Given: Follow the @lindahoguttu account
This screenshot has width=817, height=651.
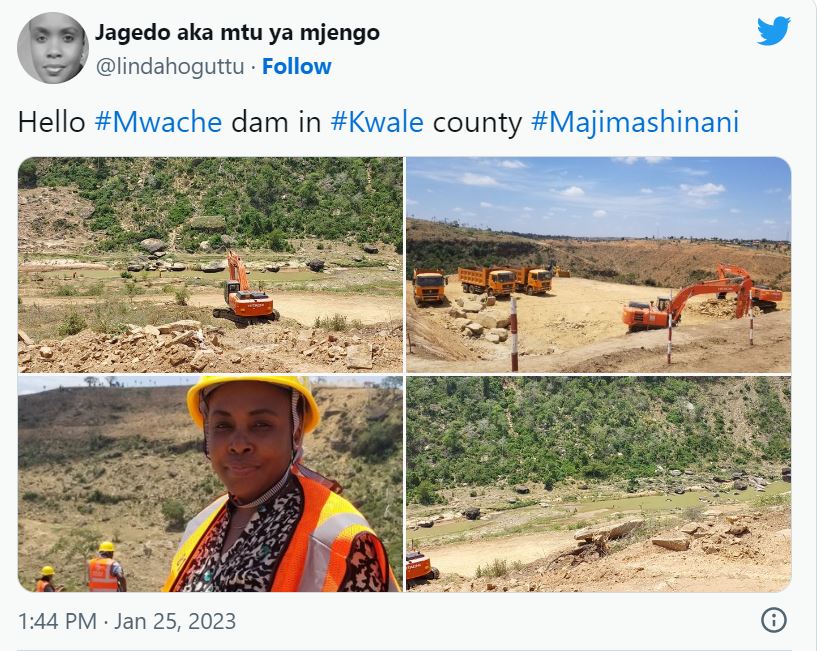Looking at the screenshot, I should (x=296, y=66).
